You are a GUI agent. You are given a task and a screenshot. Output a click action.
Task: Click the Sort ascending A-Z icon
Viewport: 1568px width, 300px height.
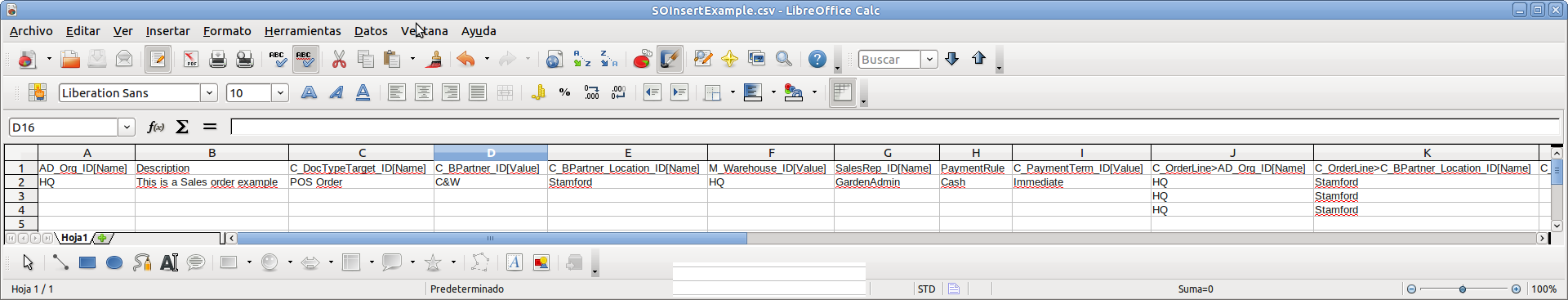pos(581,60)
